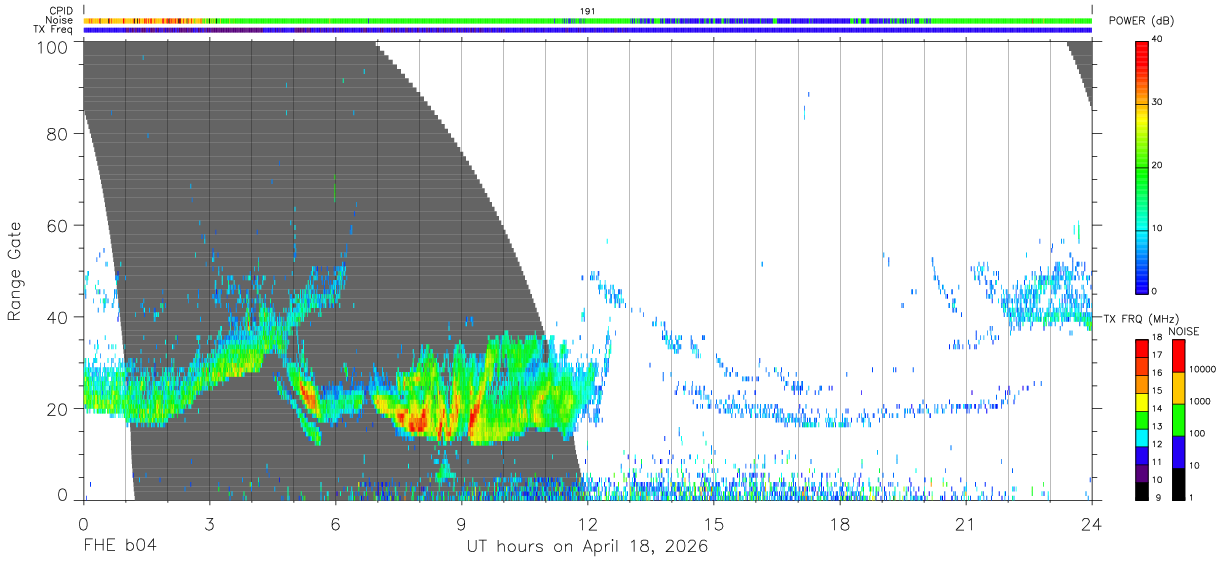Click the 0 range gate tick label

pyautogui.click(x=62, y=495)
